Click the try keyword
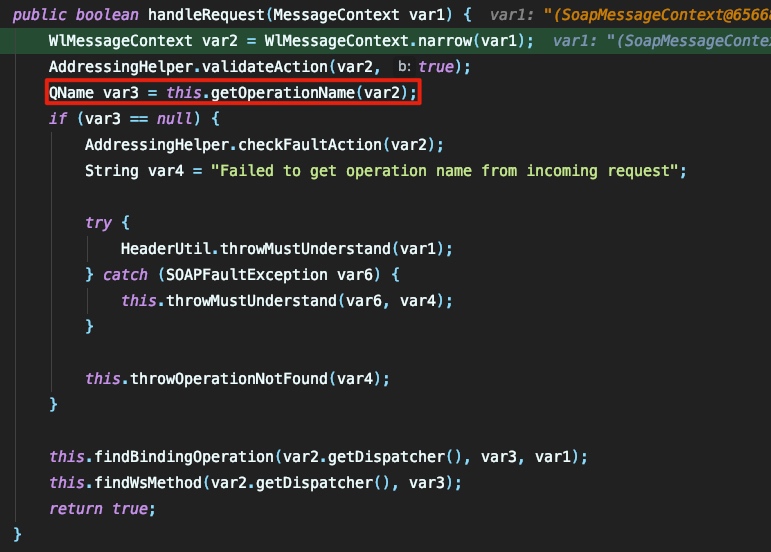771x552 pixels. click(x=98, y=223)
